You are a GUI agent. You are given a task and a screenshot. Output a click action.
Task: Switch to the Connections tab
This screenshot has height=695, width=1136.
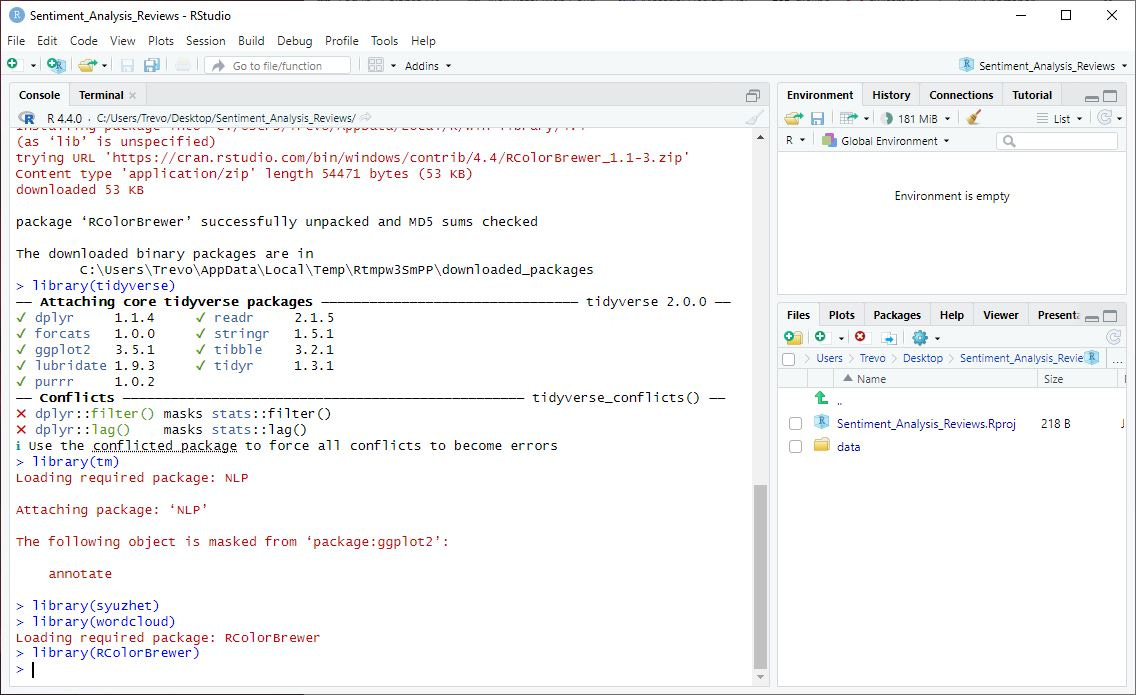(961, 95)
